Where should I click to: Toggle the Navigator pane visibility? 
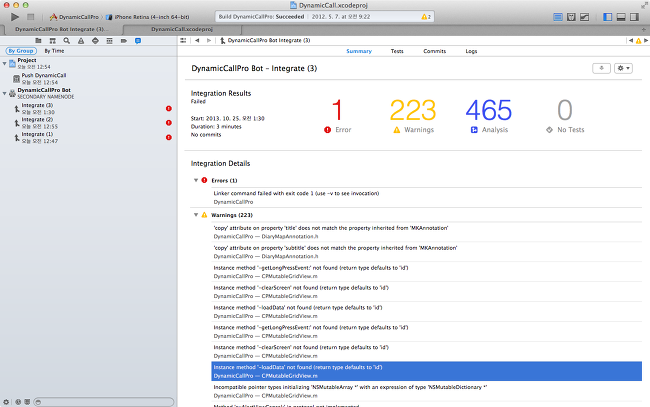pos(608,17)
